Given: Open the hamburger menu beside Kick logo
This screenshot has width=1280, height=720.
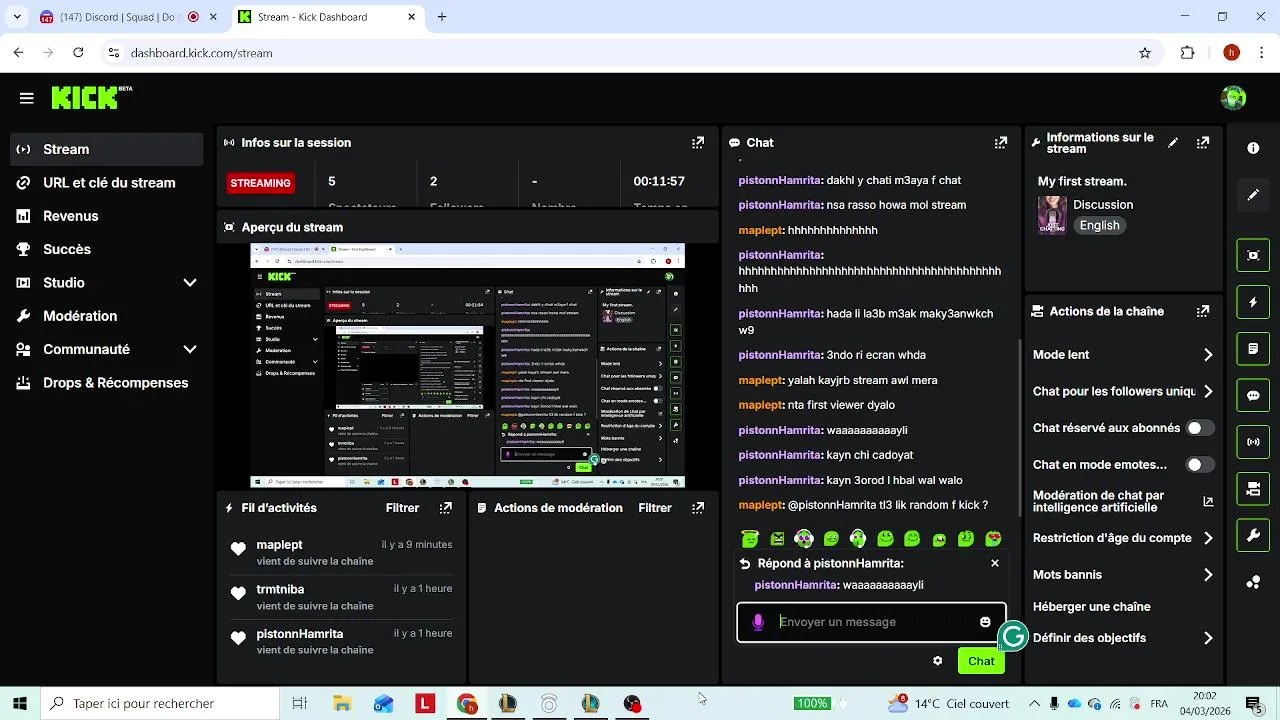Looking at the screenshot, I should (27, 98).
